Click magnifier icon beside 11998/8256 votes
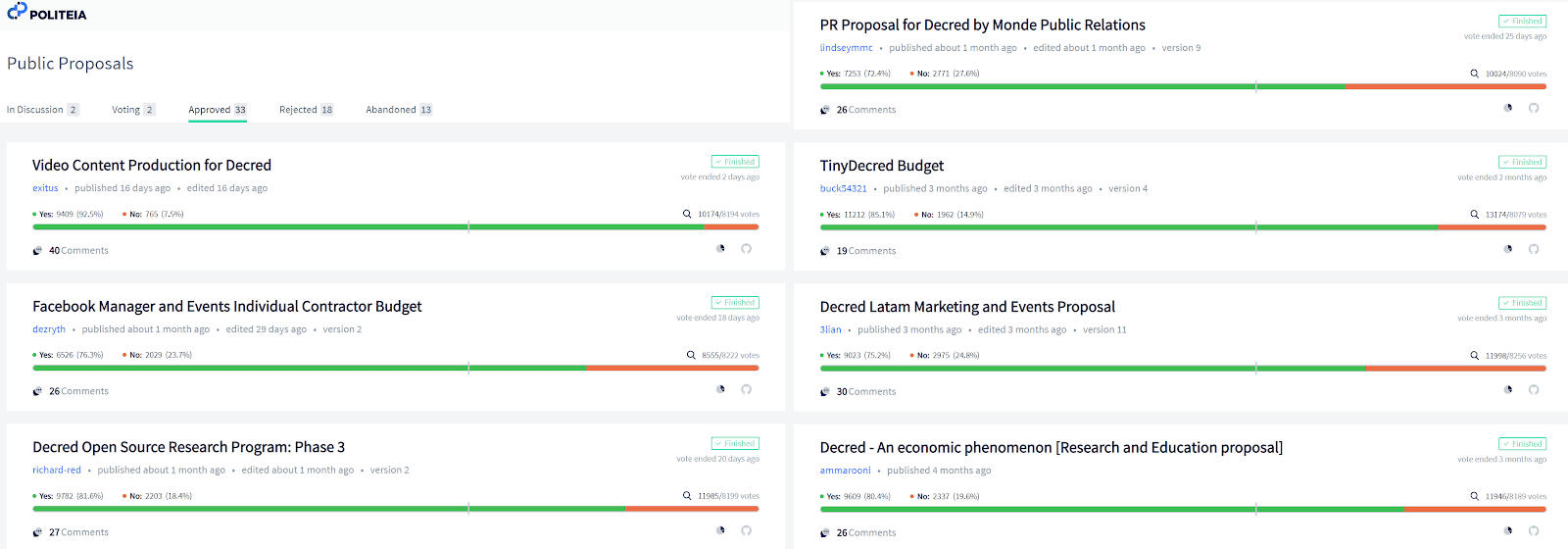This screenshot has height=549, width=1568. 1474,355
